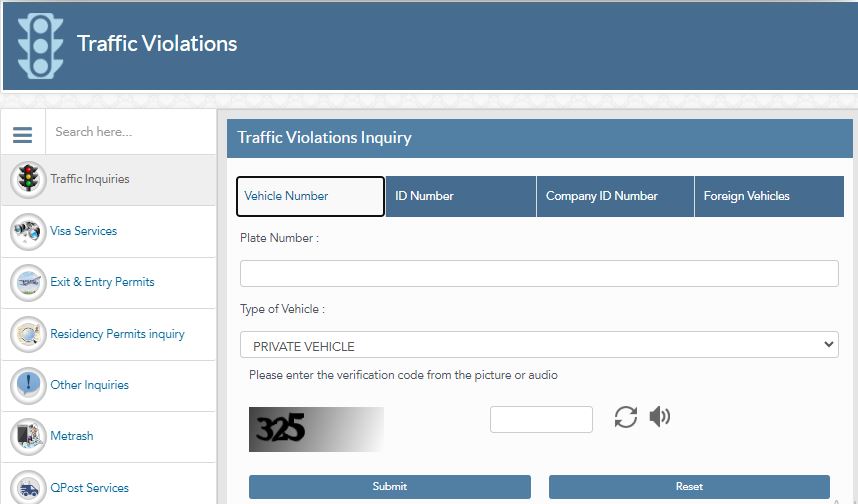The height and width of the screenshot is (504, 858).
Task: Open the hamburger menu in sidebar
Action: coord(22,134)
